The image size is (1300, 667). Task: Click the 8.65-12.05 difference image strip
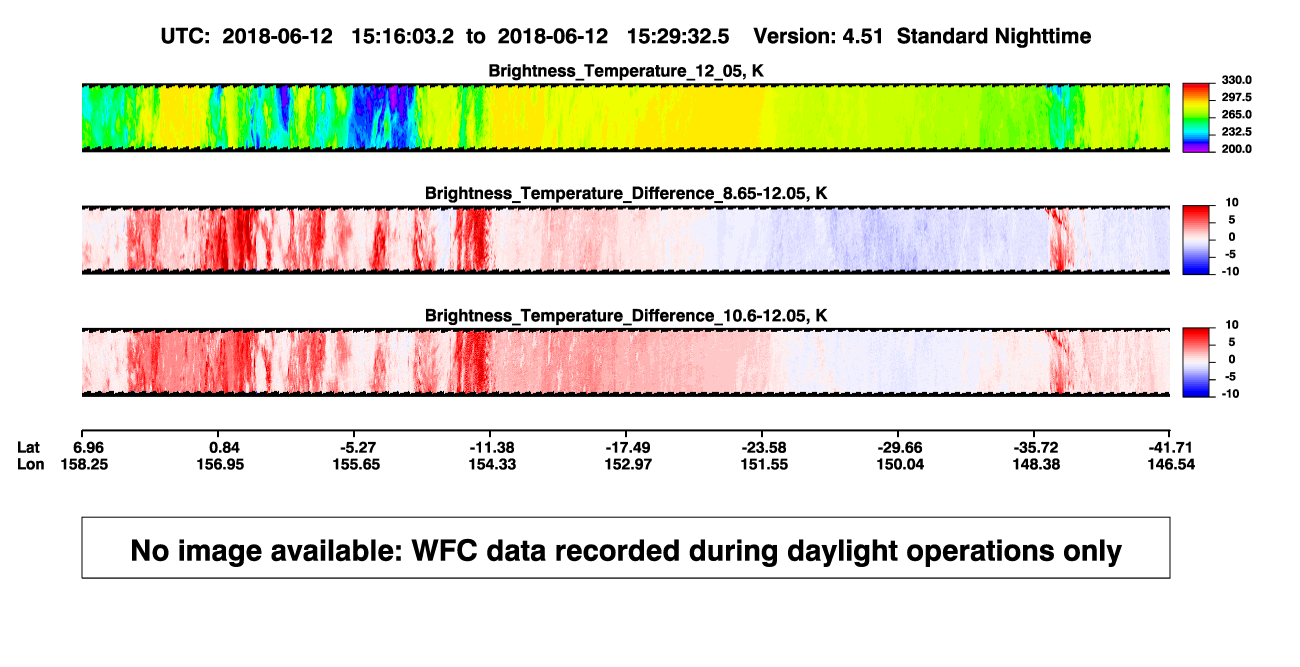(625, 239)
